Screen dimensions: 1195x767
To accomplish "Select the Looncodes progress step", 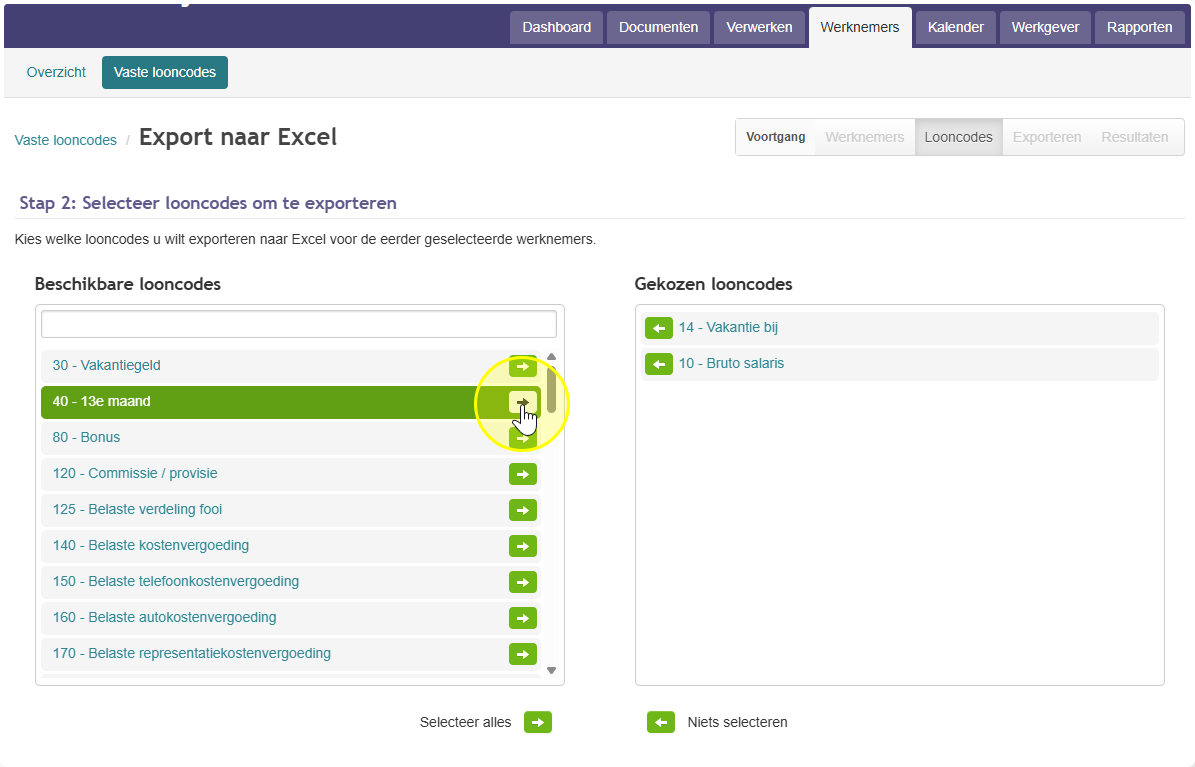I will click(959, 137).
